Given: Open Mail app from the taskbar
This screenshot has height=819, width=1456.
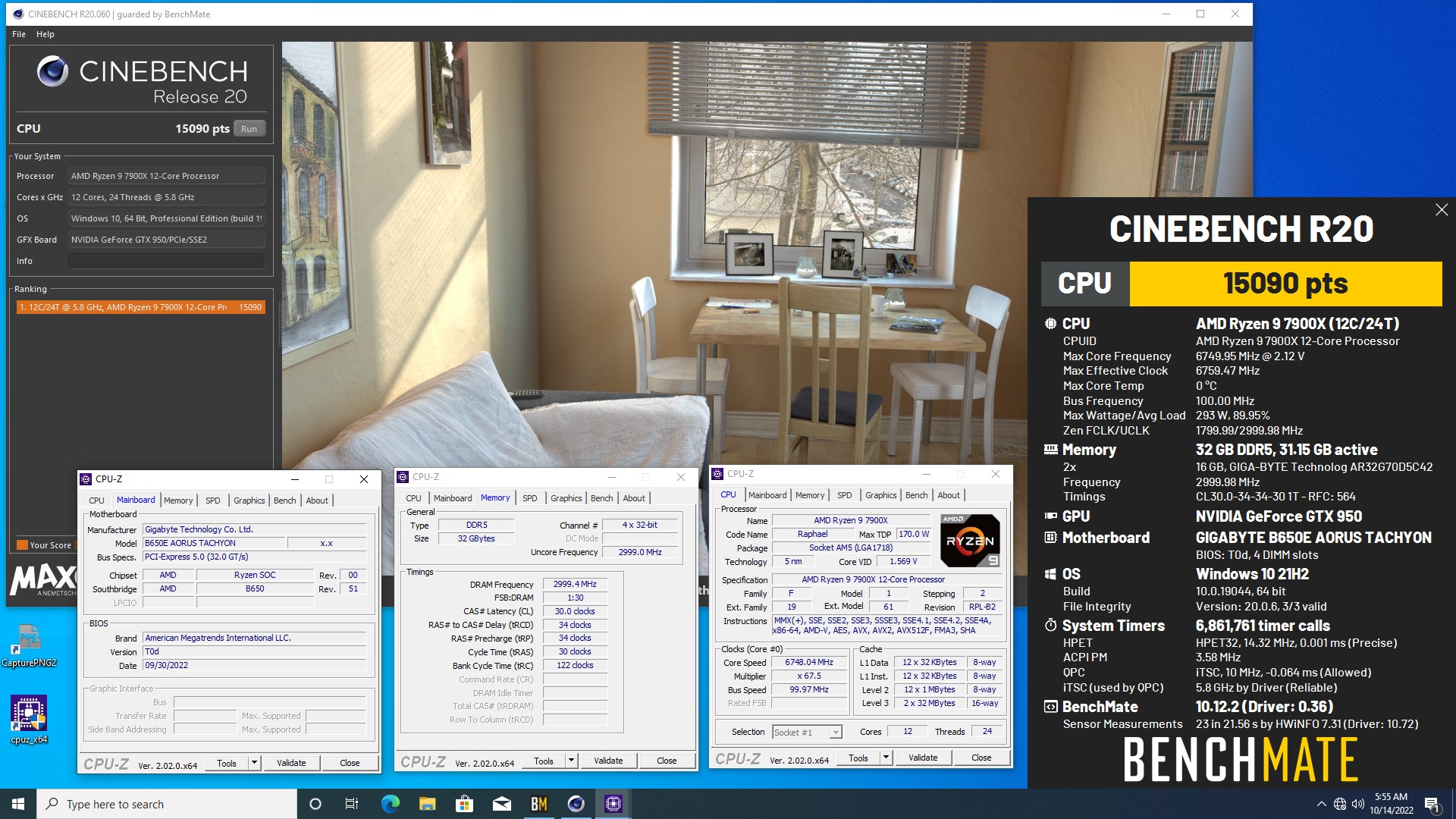Looking at the screenshot, I should (x=502, y=804).
